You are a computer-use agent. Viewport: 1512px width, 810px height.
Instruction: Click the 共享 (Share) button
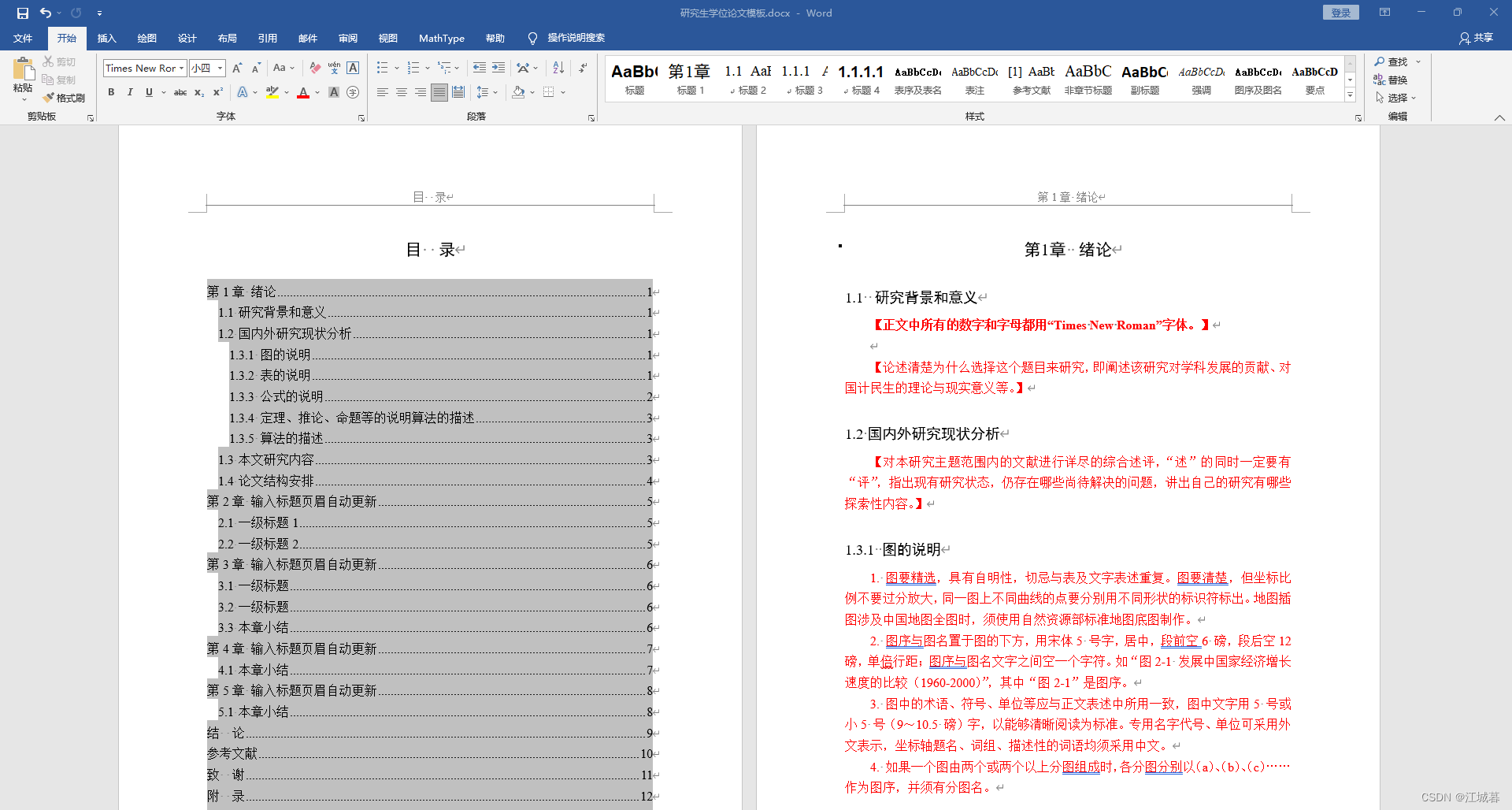pos(1476,38)
